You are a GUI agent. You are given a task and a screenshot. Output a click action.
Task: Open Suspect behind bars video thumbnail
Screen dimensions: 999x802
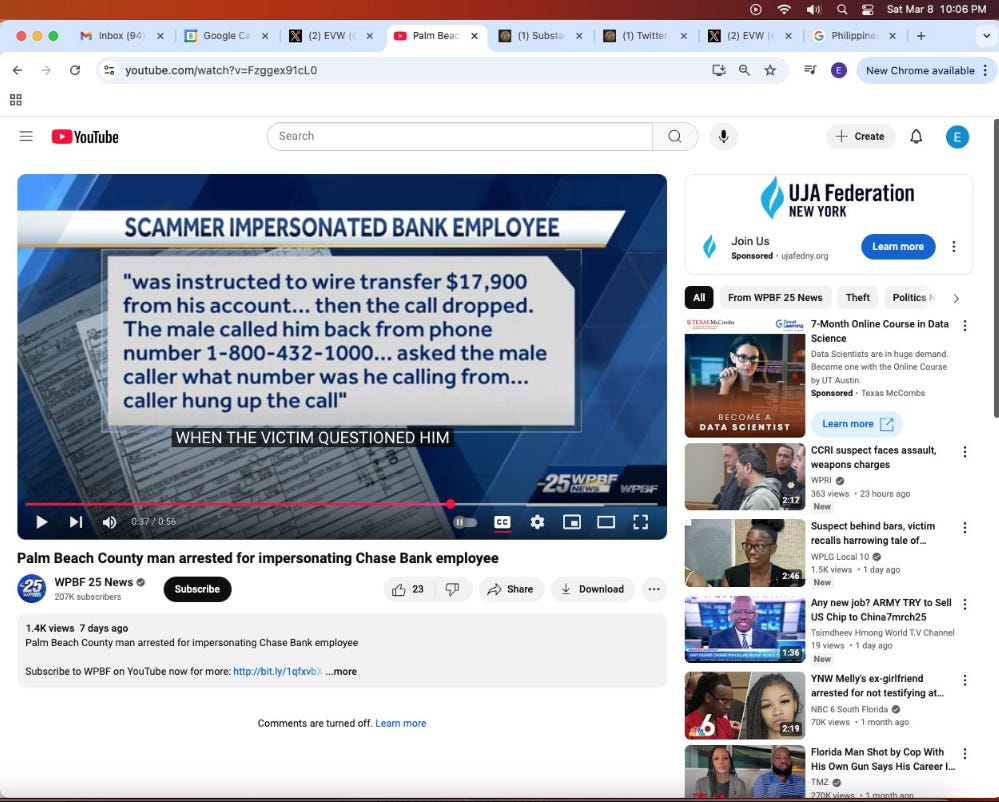(x=745, y=553)
